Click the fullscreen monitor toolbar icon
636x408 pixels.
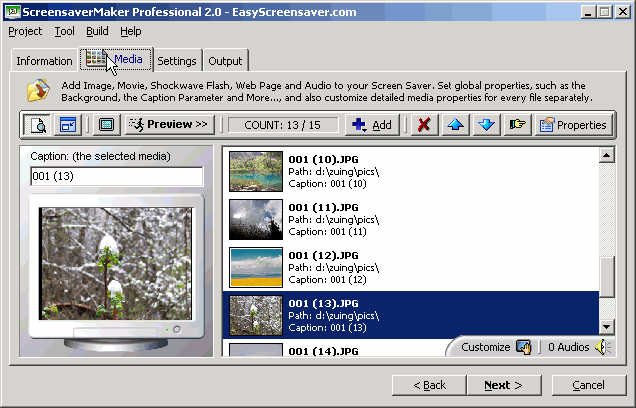point(107,125)
